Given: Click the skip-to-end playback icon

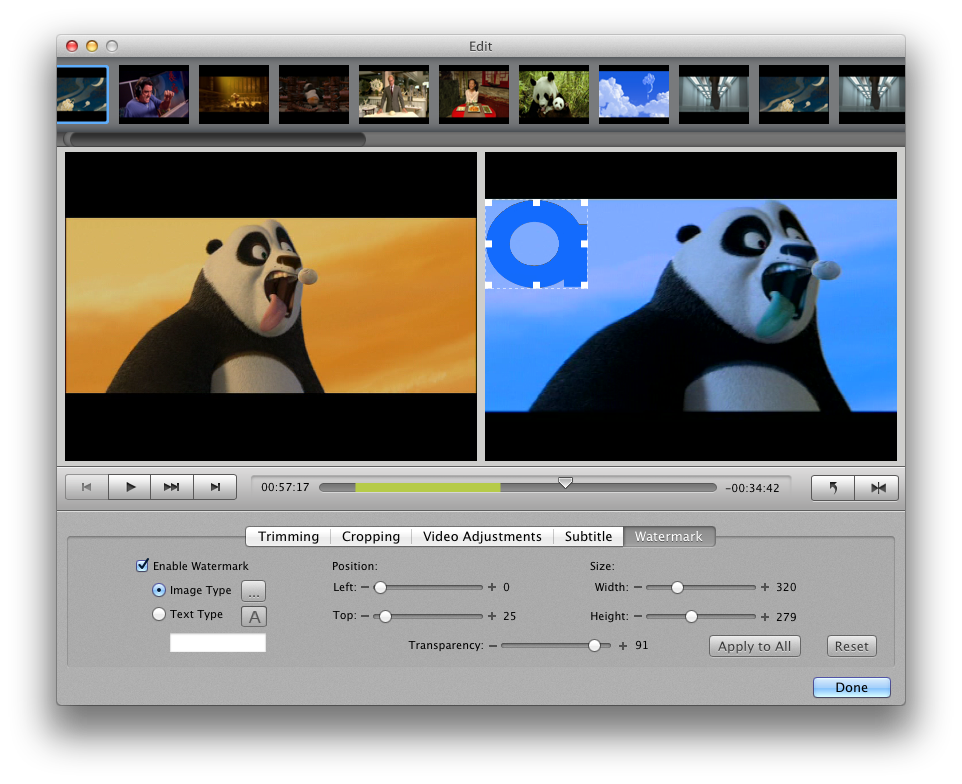Looking at the screenshot, I should [x=215, y=487].
